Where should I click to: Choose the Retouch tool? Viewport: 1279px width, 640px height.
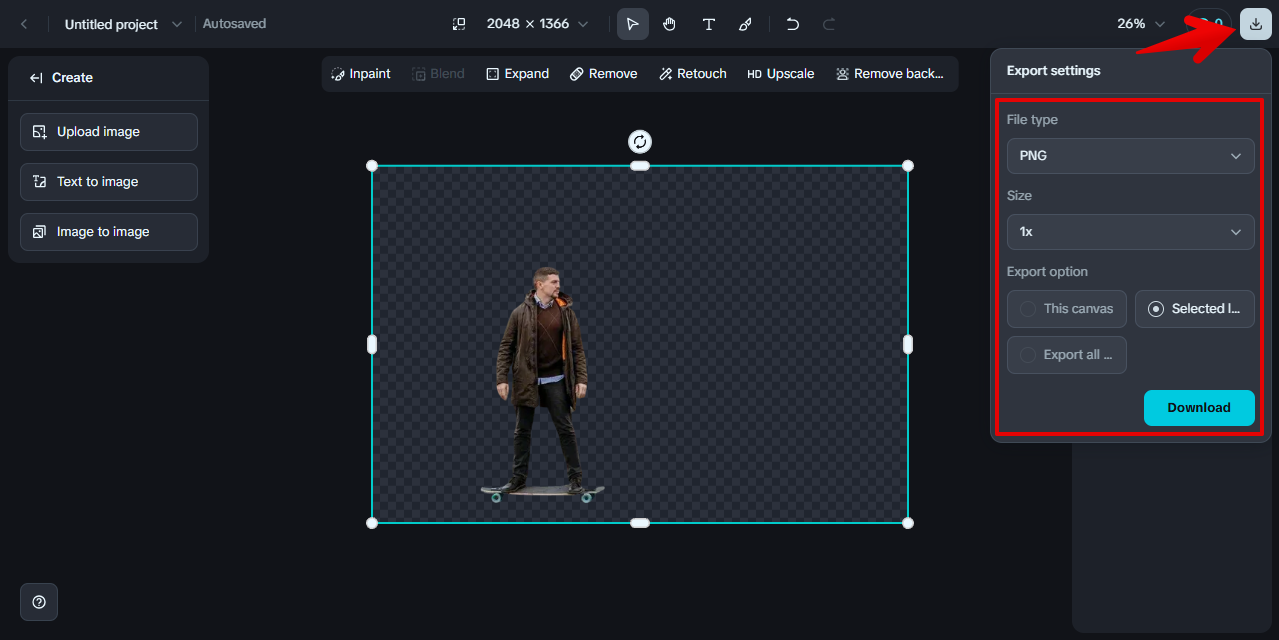tap(692, 74)
